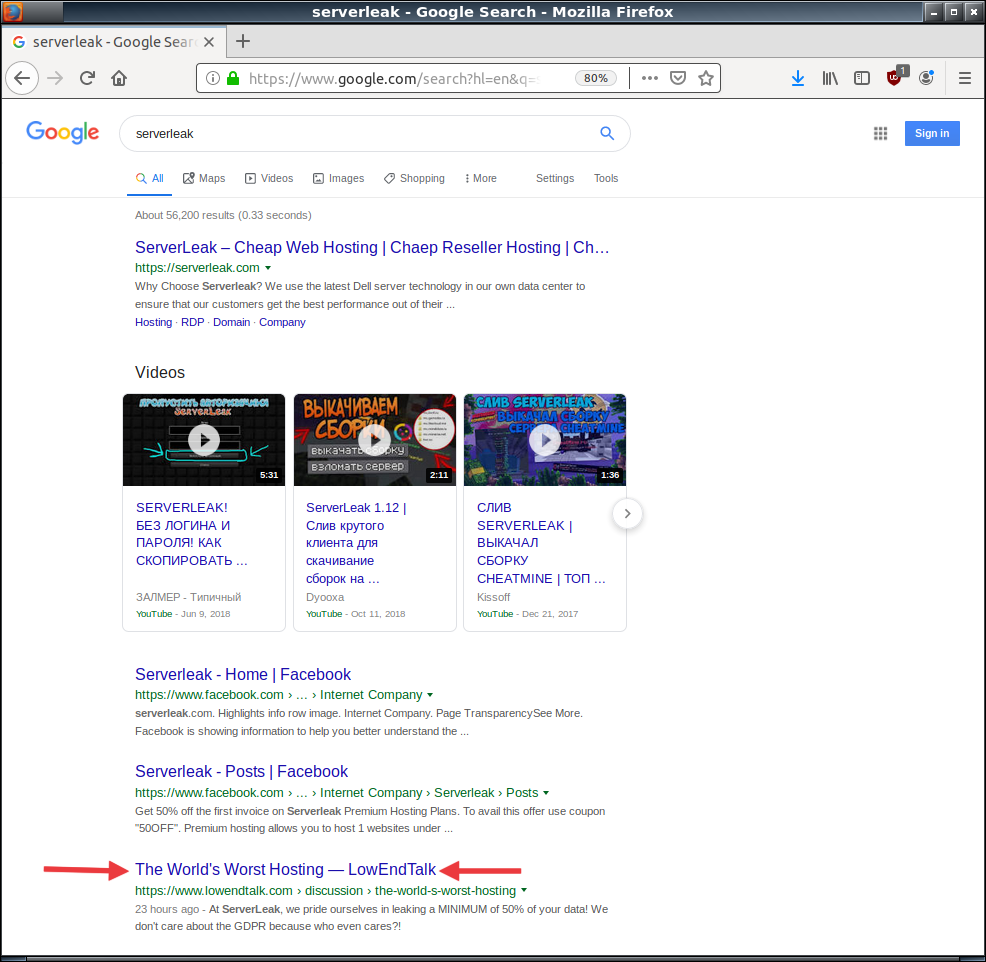This screenshot has width=986, height=962.
Task: Bookmark this page with star icon
Action: tap(705, 78)
